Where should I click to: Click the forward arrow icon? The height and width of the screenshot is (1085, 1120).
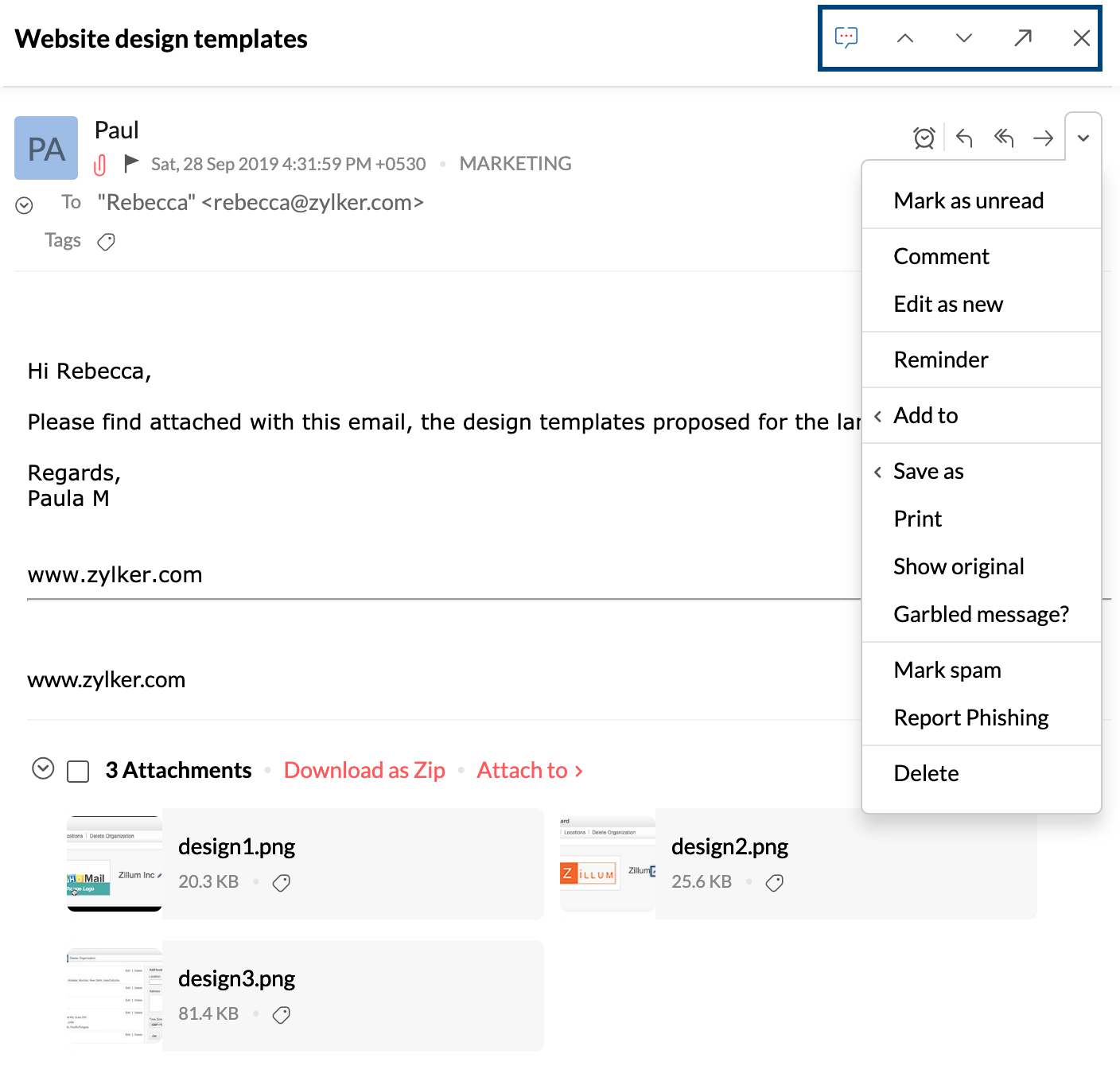pos(1043,138)
